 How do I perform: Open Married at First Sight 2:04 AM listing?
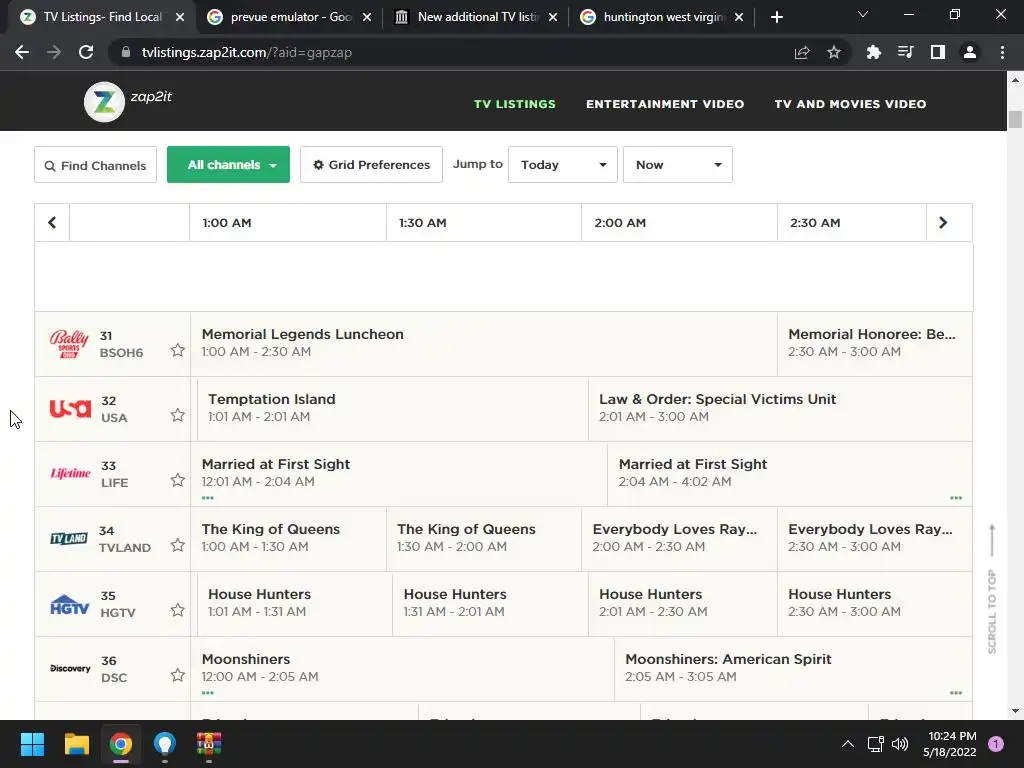click(790, 473)
